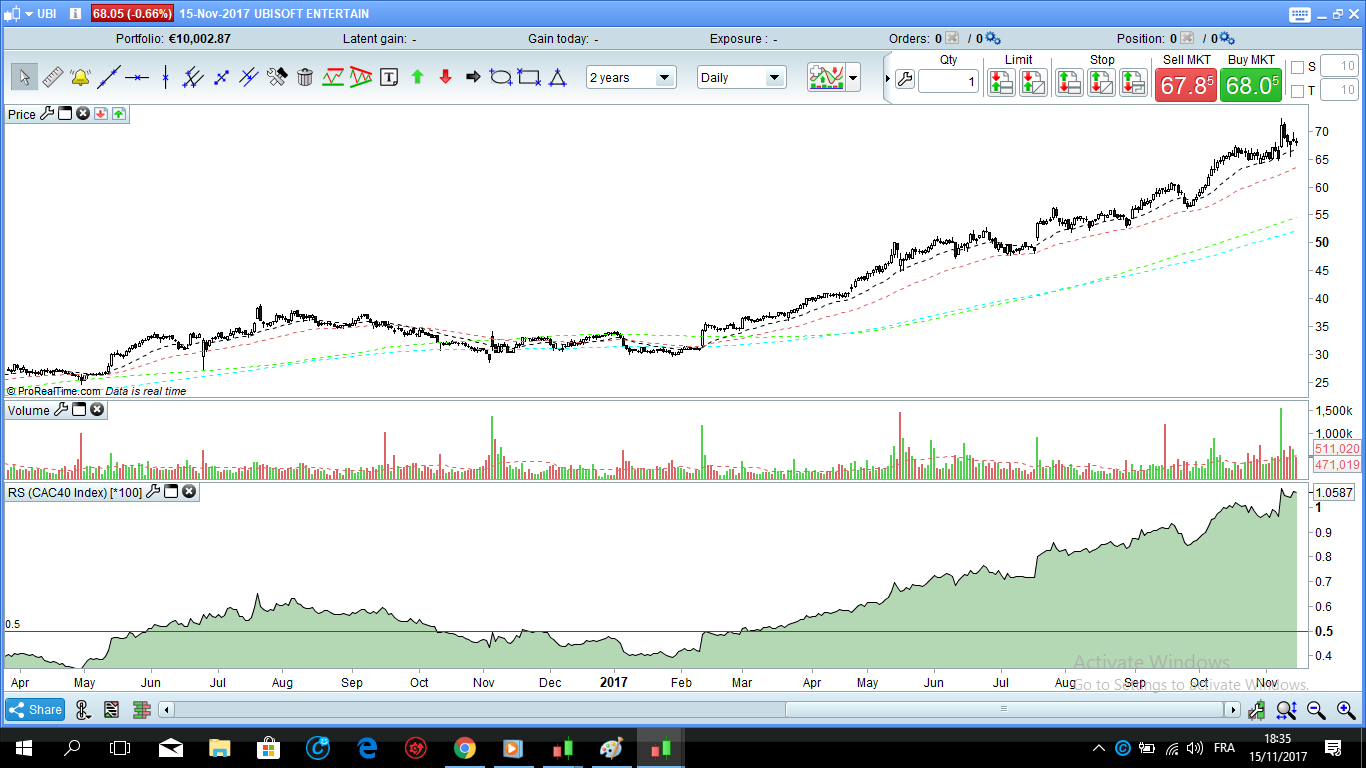Click the trash bin delete-objects icon
This screenshot has height=768, width=1366.
(x=305, y=77)
